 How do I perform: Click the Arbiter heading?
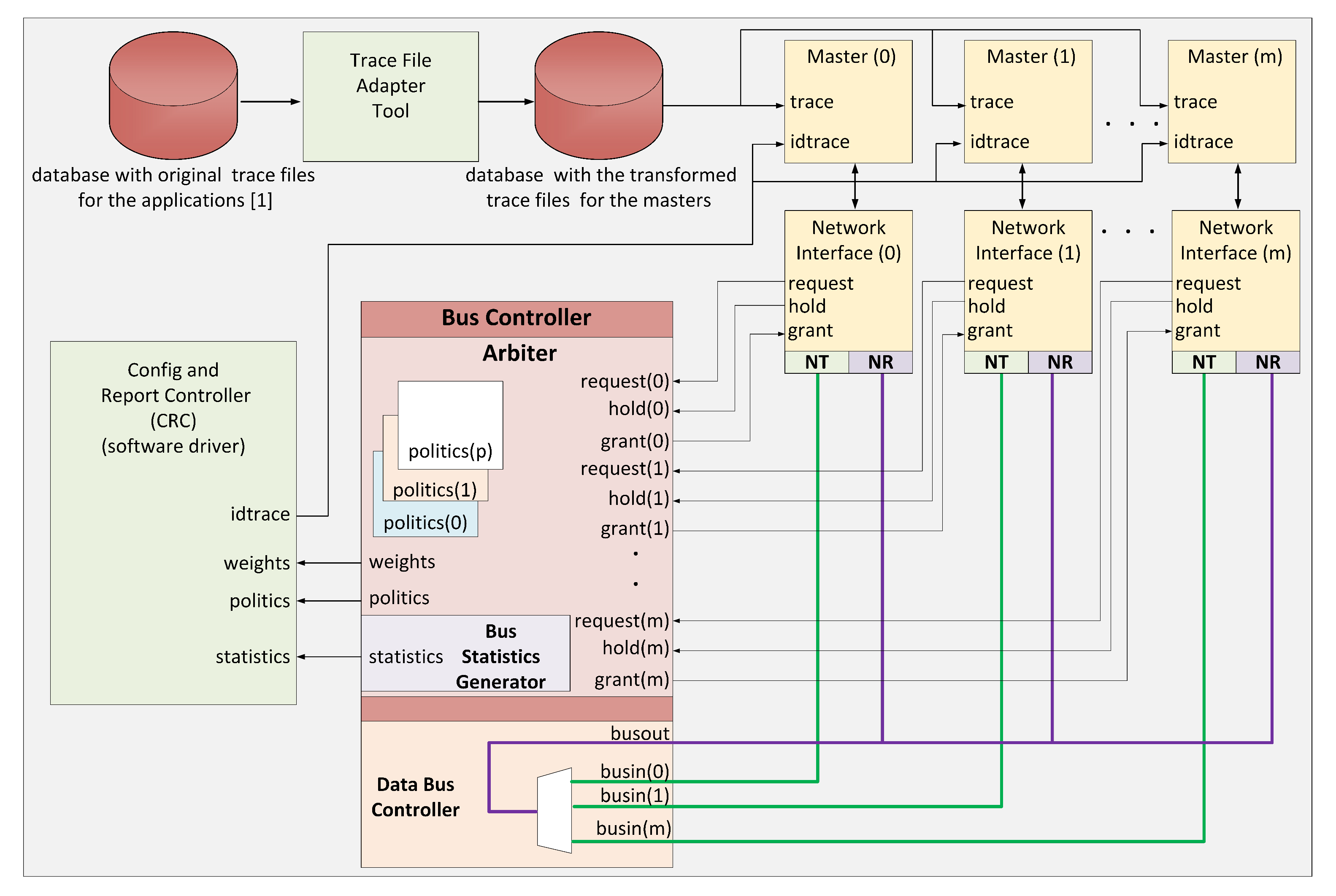point(519,353)
